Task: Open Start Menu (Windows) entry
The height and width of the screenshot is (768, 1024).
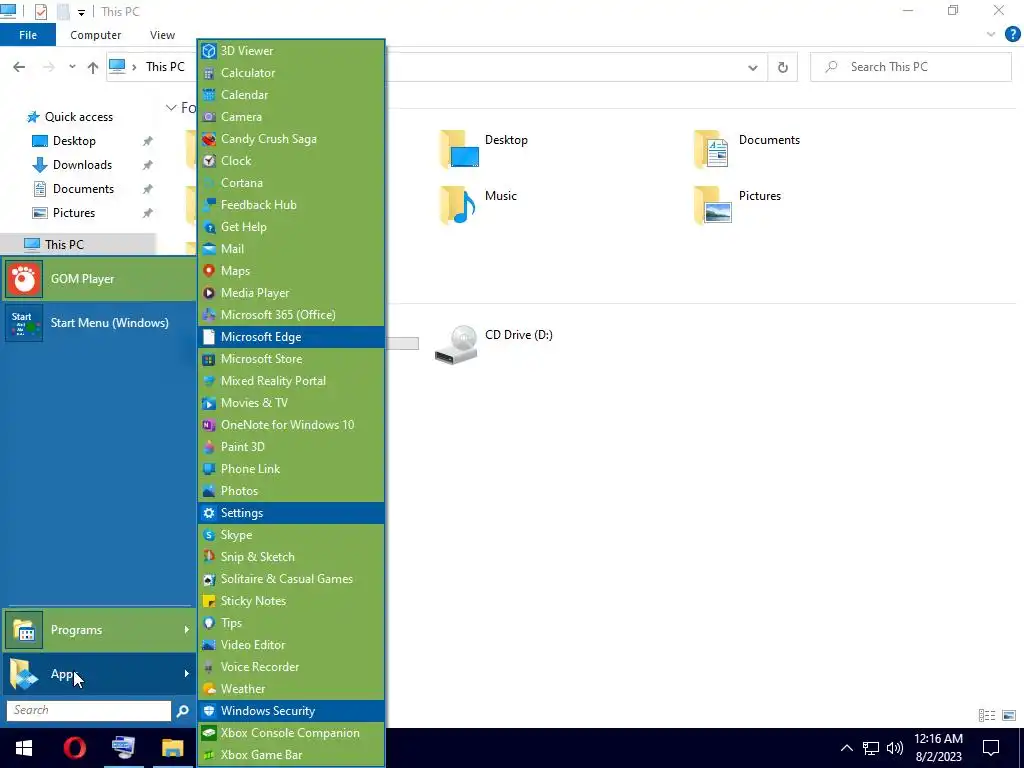Action: click(x=99, y=323)
